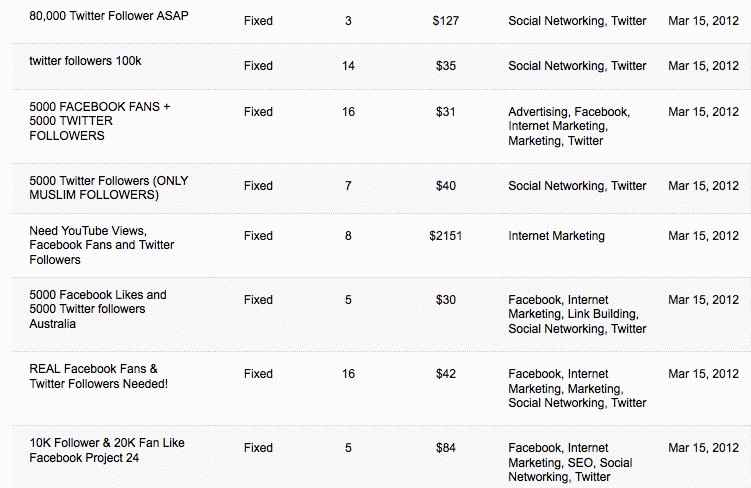Open '5000 Facebook Likes' Australia project
The height and width of the screenshot is (488, 751).
(x=98, y=309)
